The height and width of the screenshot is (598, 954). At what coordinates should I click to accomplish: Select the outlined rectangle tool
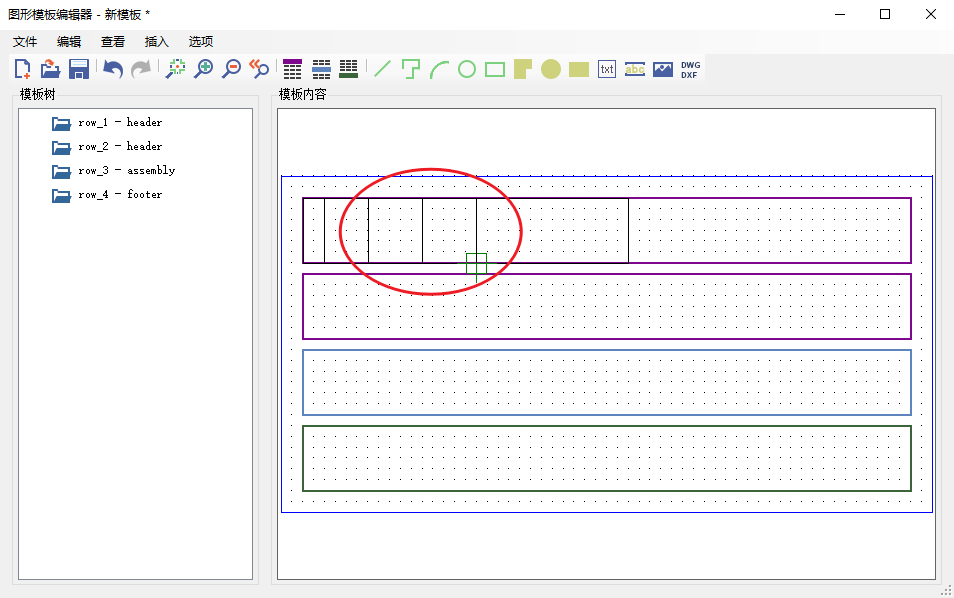(x=495, y=69)
